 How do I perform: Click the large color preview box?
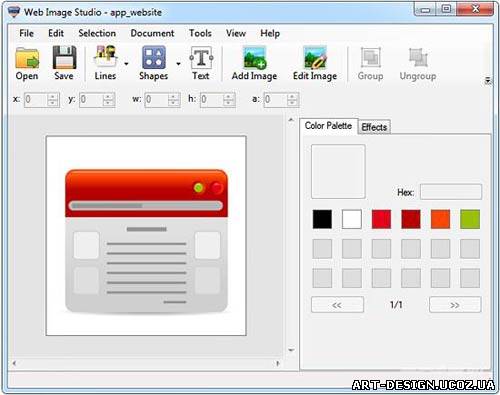coord(338,172)
